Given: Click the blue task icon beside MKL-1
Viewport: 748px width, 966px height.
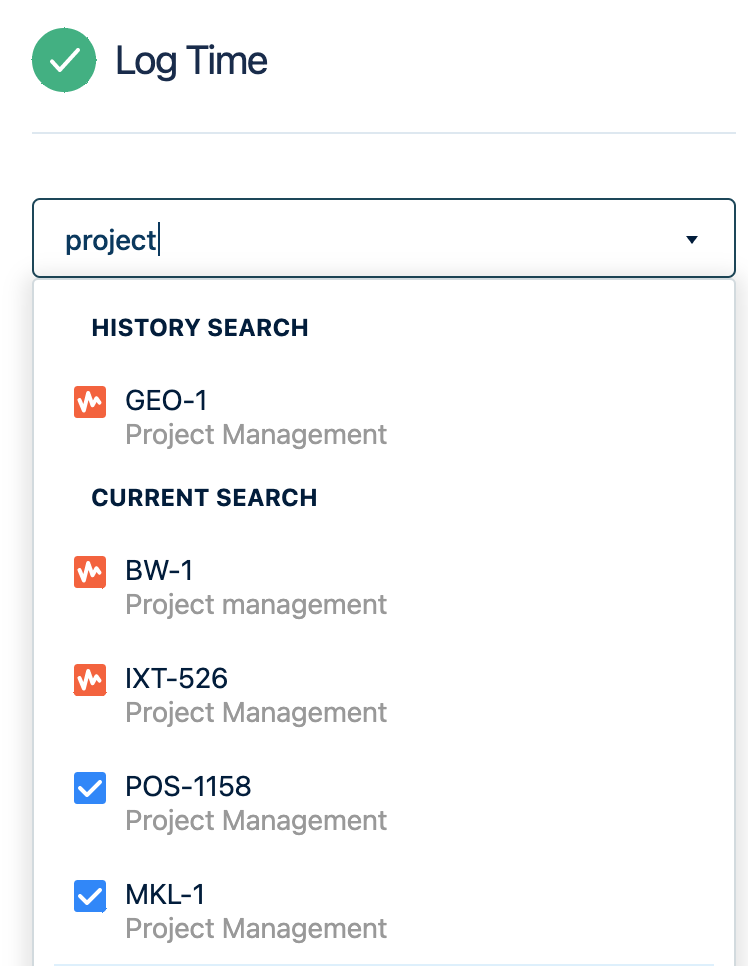Looking at the screenshot, I should point(90,896).
